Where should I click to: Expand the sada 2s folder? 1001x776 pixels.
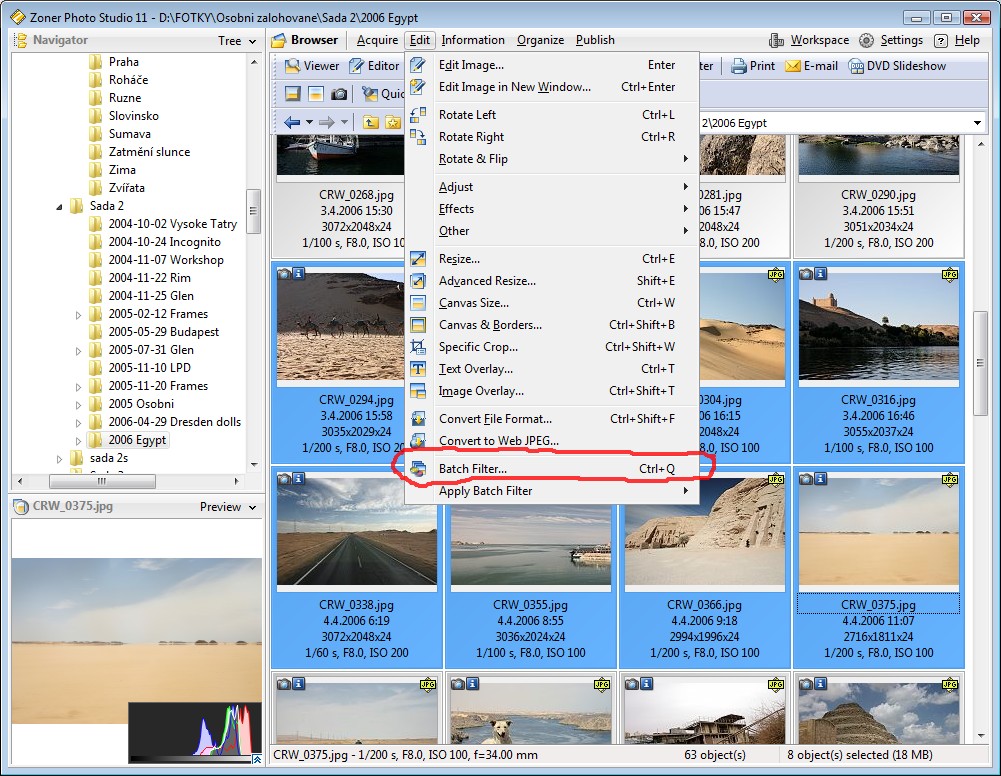click(59, 458)
